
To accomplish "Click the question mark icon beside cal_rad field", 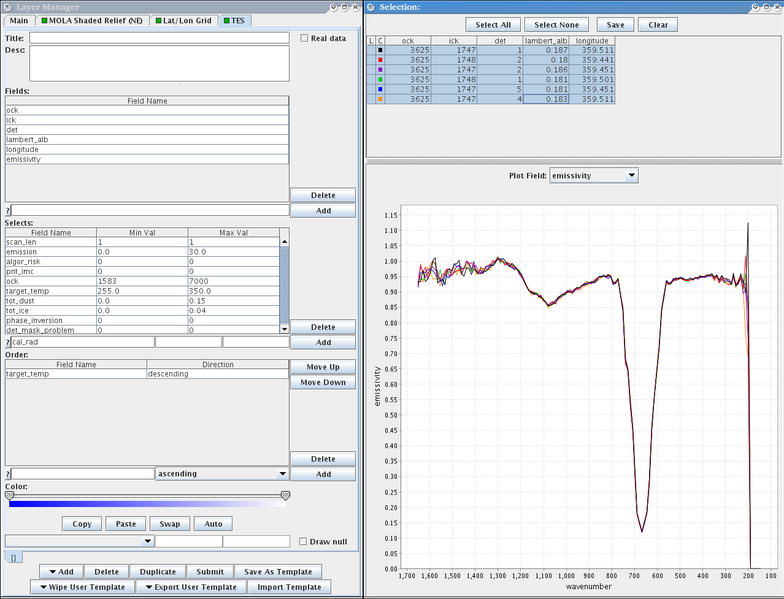I will click(x=8, y=342).
